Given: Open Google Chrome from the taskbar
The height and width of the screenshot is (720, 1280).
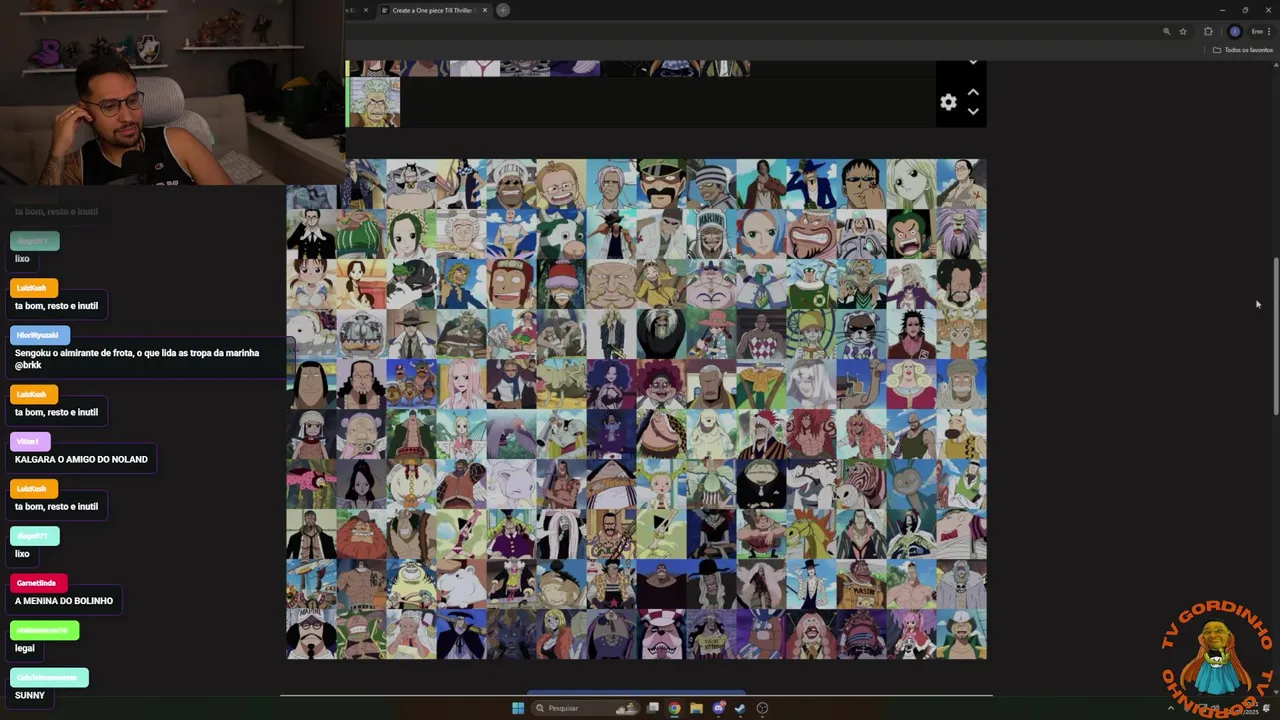Looking at the screenshot, I should click(x=675, y=708).
